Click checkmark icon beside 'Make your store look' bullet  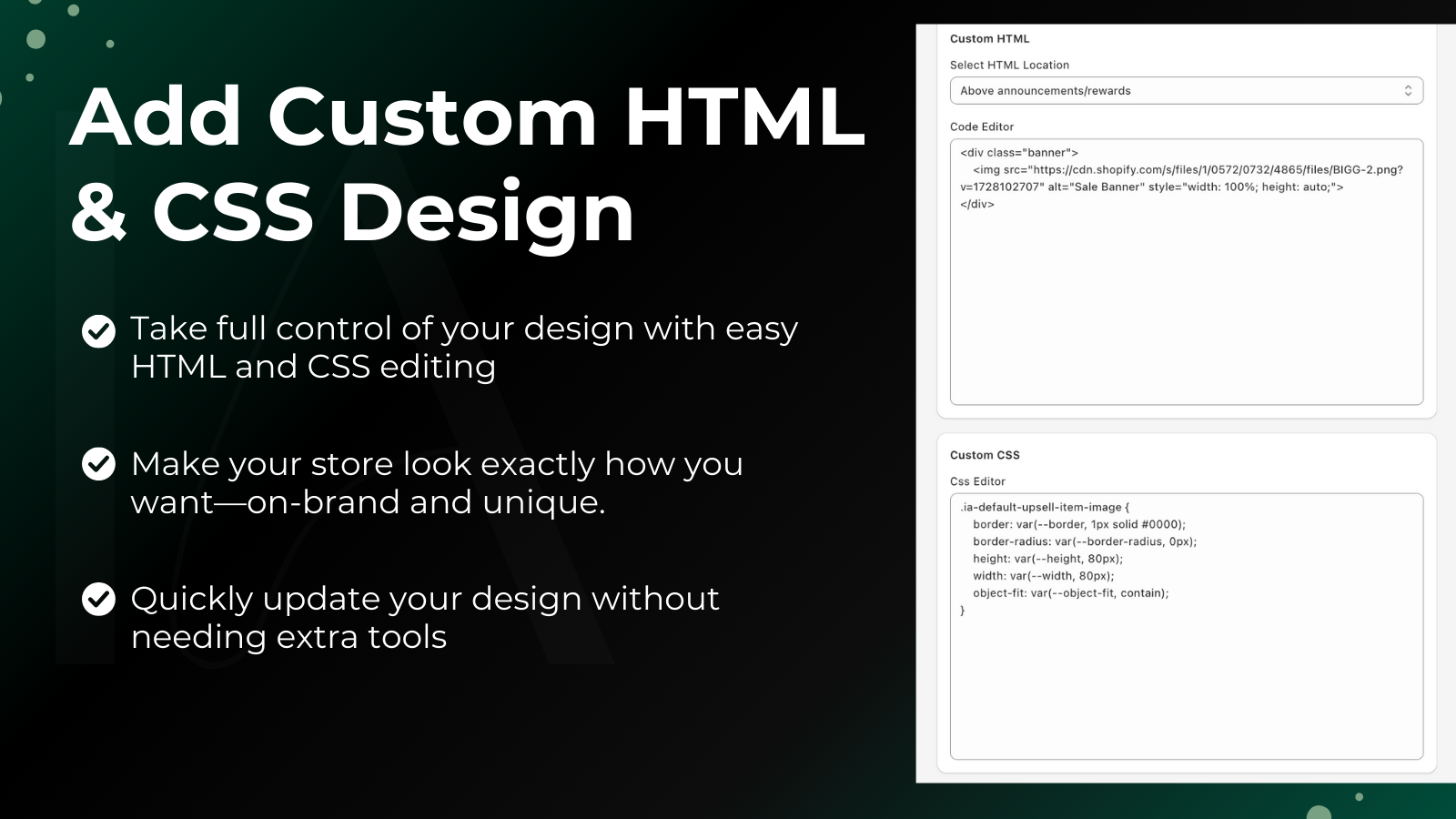pos(98,464)
